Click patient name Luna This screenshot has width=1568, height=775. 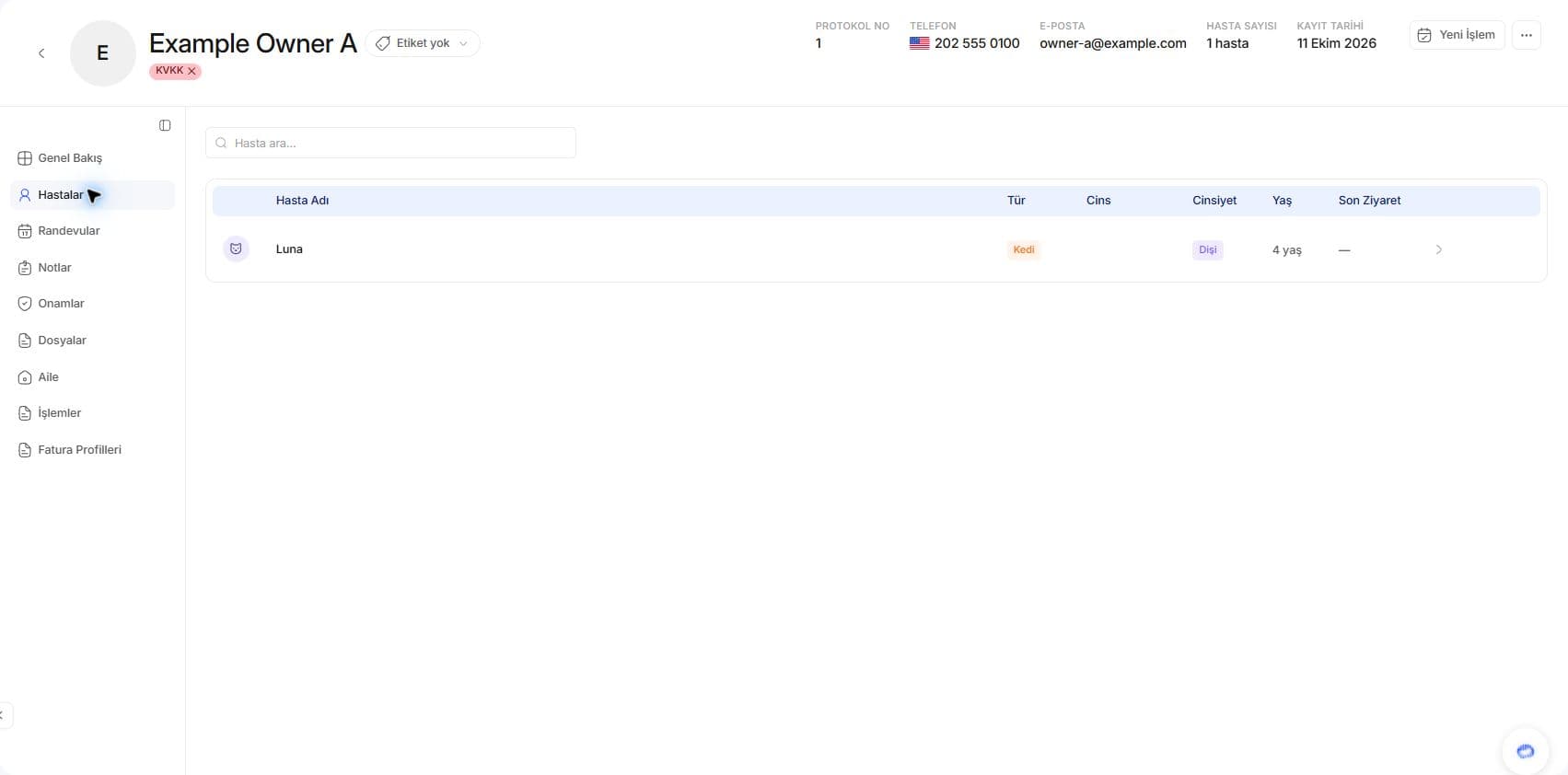tap(289, 249)
